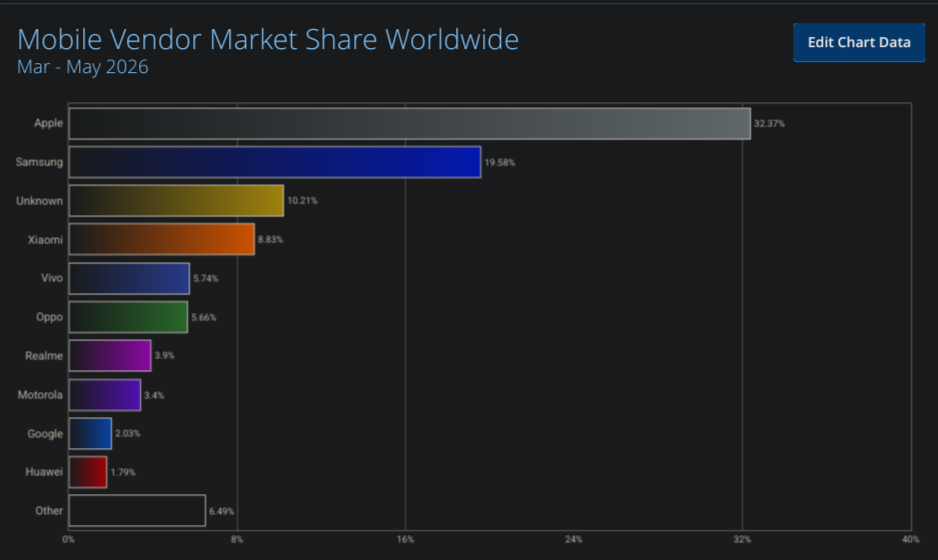Image resolution: width=938 pixels, height=560 pixels.
Task: Click the 32.37% value label
Action: 769,124
